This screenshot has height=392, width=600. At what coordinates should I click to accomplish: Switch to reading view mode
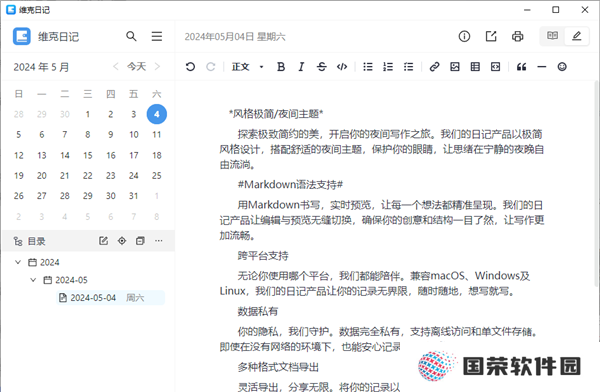[552, 36]
